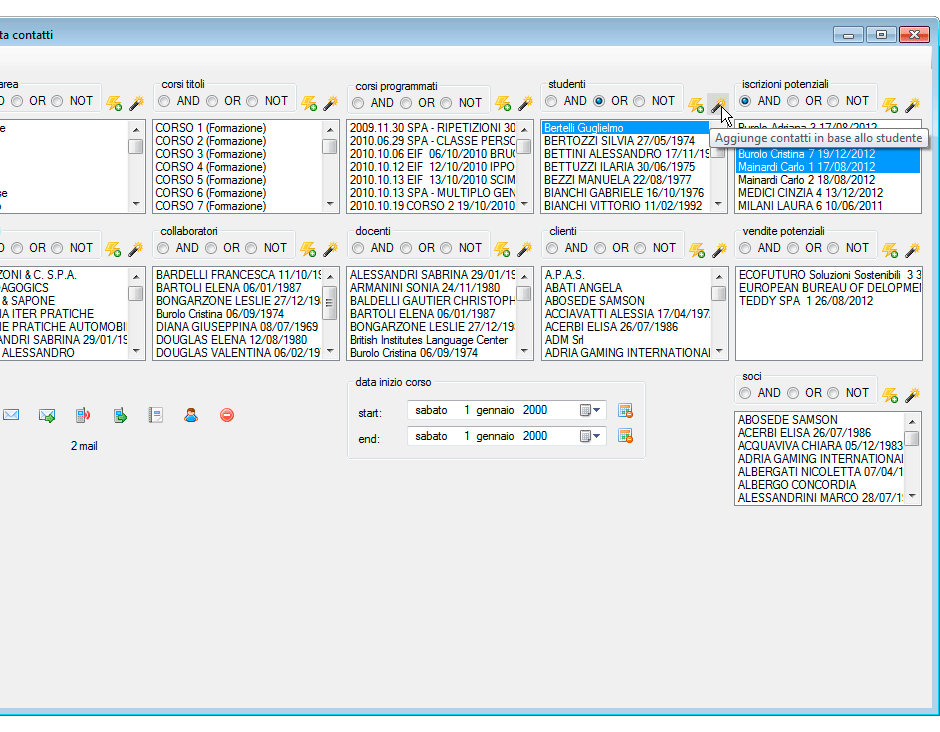Viewport: 940px width, 732px height.
Task: Click the magic wand icon for clienti
Action: click(719, 249)
